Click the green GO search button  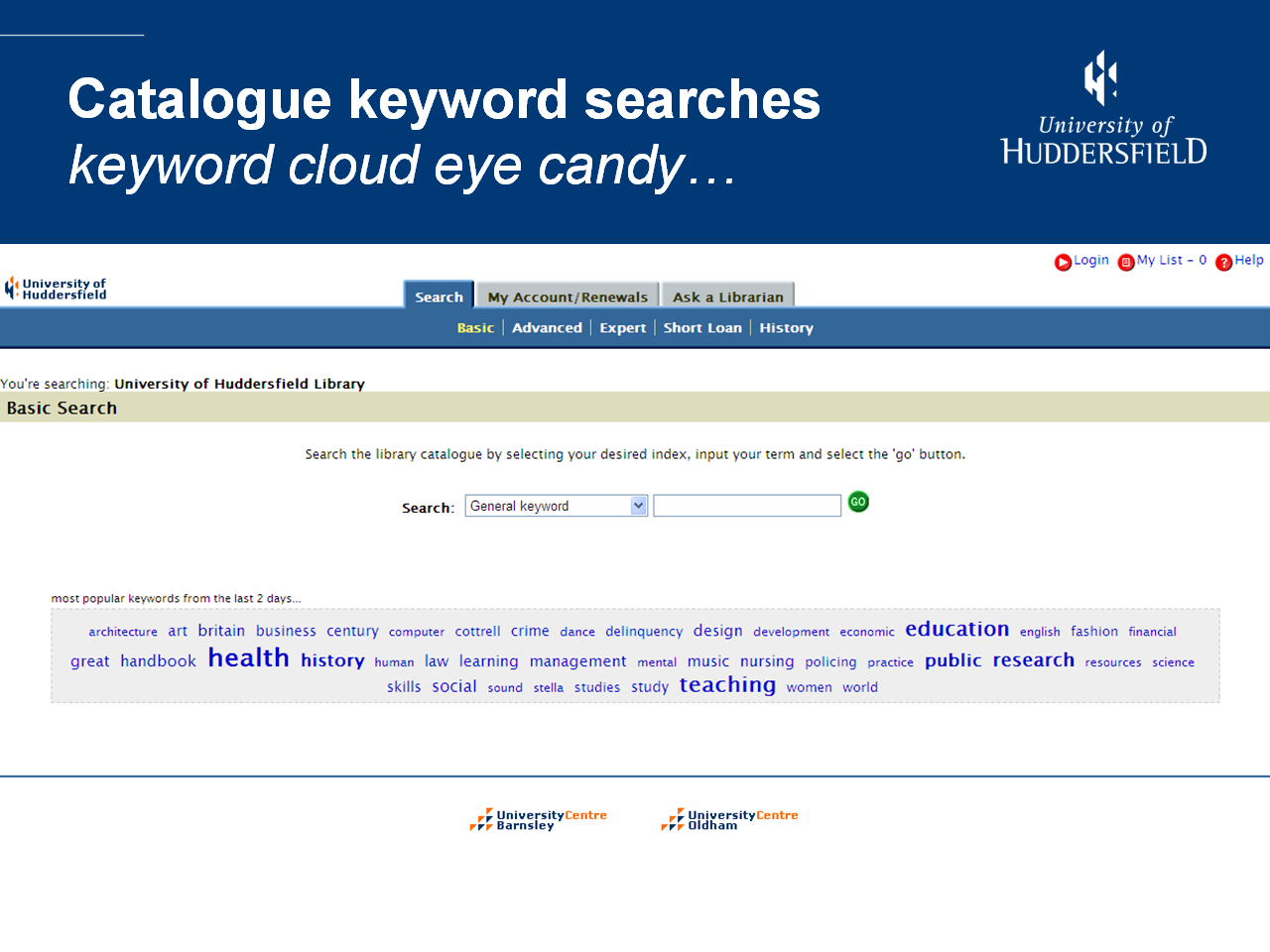click(858, 502)
